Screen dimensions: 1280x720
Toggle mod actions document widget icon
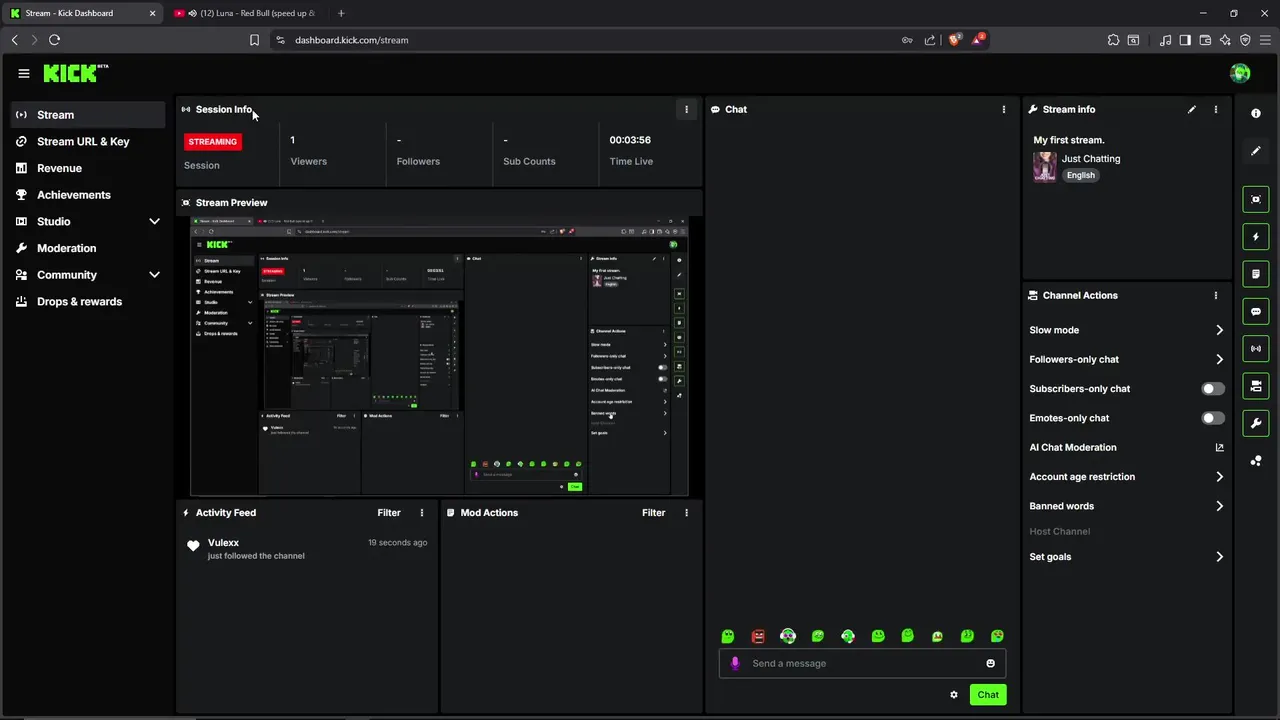point(1256,274)
